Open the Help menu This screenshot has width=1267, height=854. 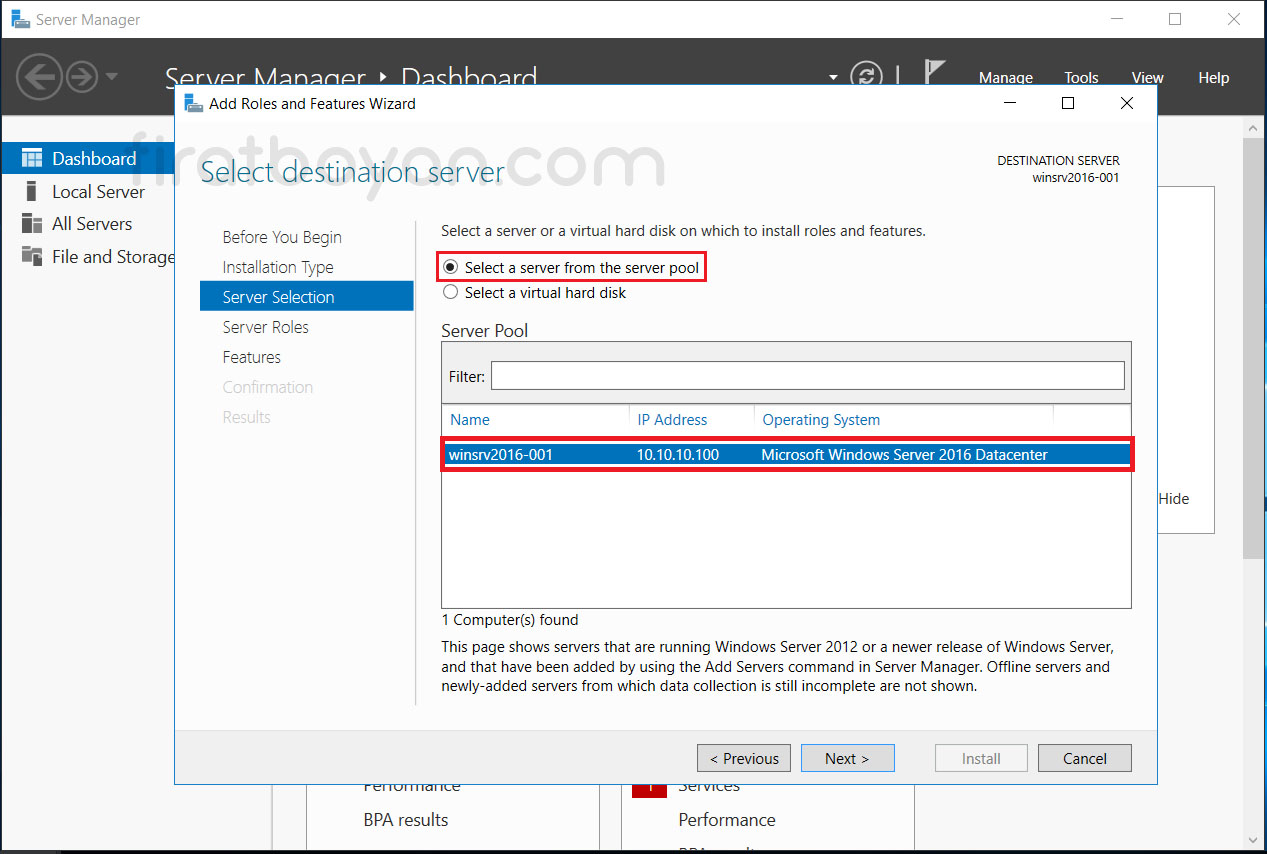1213,78
